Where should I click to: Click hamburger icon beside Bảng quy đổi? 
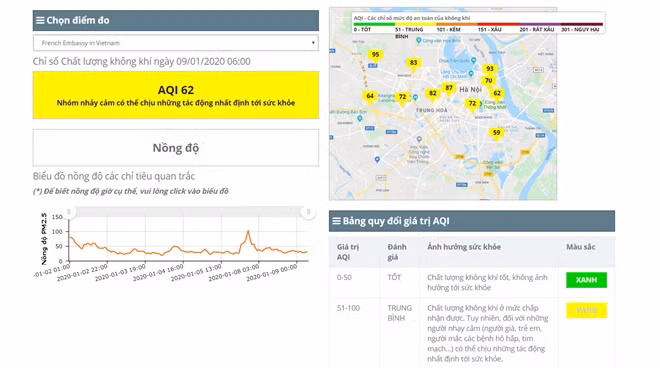tap(336, 221)
